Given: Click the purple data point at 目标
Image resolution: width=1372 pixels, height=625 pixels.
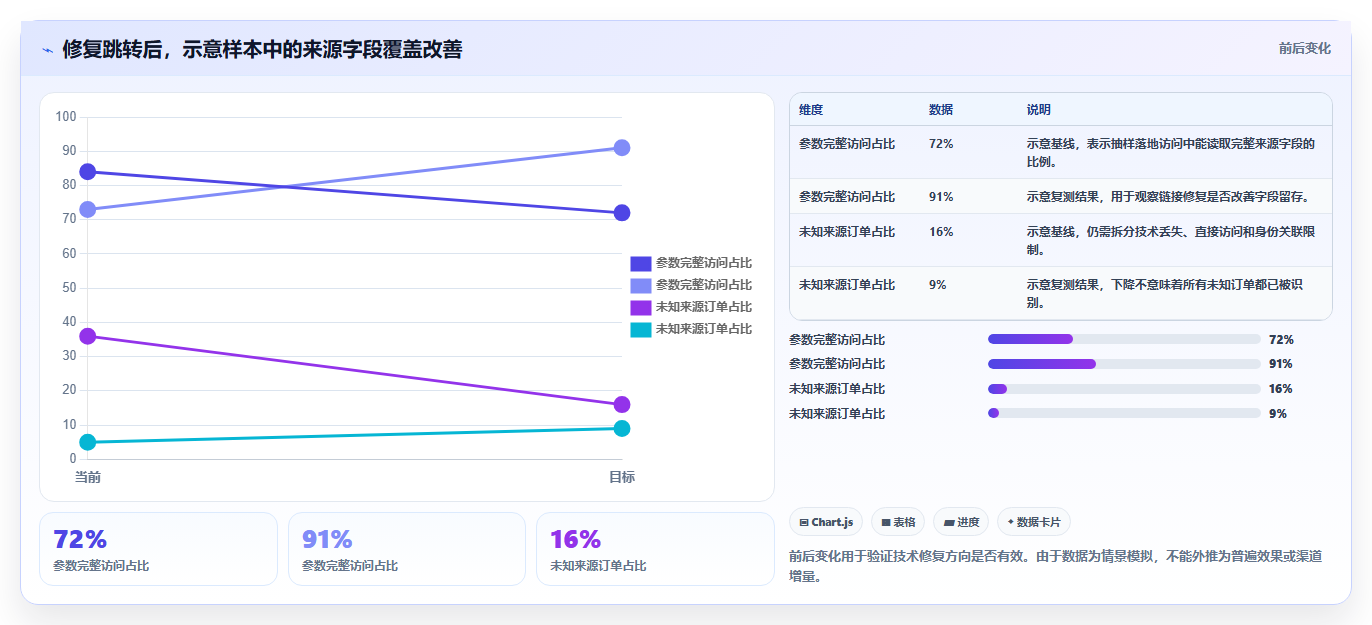Looking at the screenshot, I should [622, 405].
